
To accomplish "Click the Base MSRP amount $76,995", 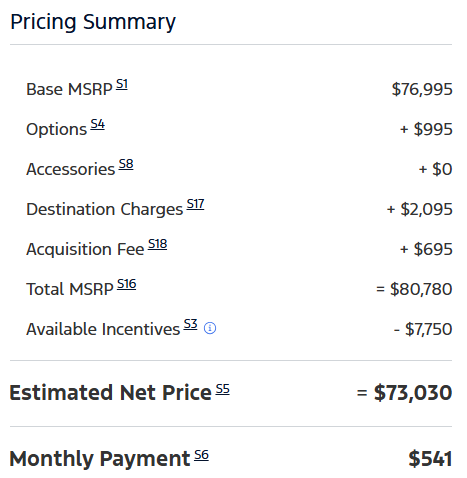I will pyautogui.click(x=422, y=89).
